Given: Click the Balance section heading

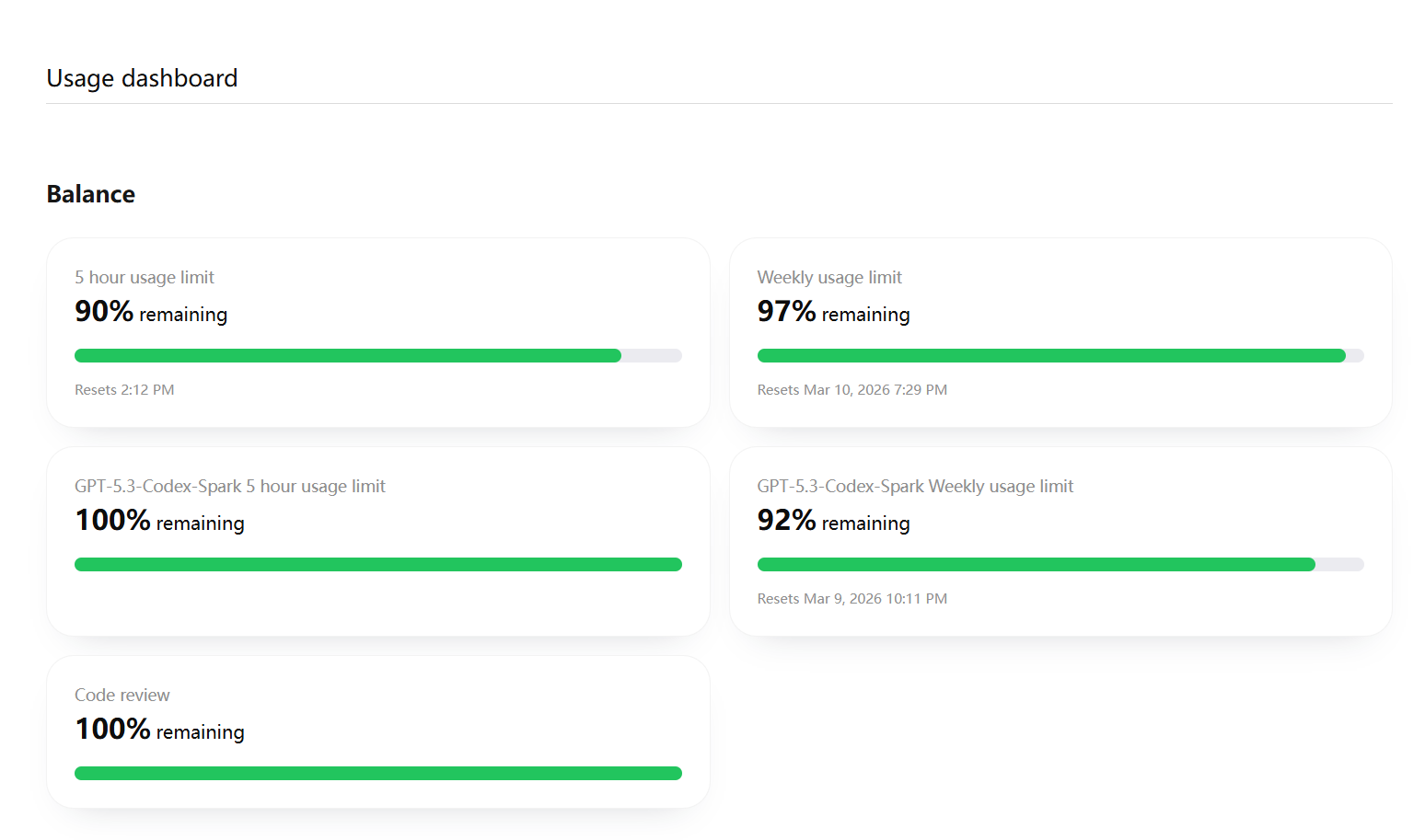Looking at the screenshot, I should pos(91,194).
